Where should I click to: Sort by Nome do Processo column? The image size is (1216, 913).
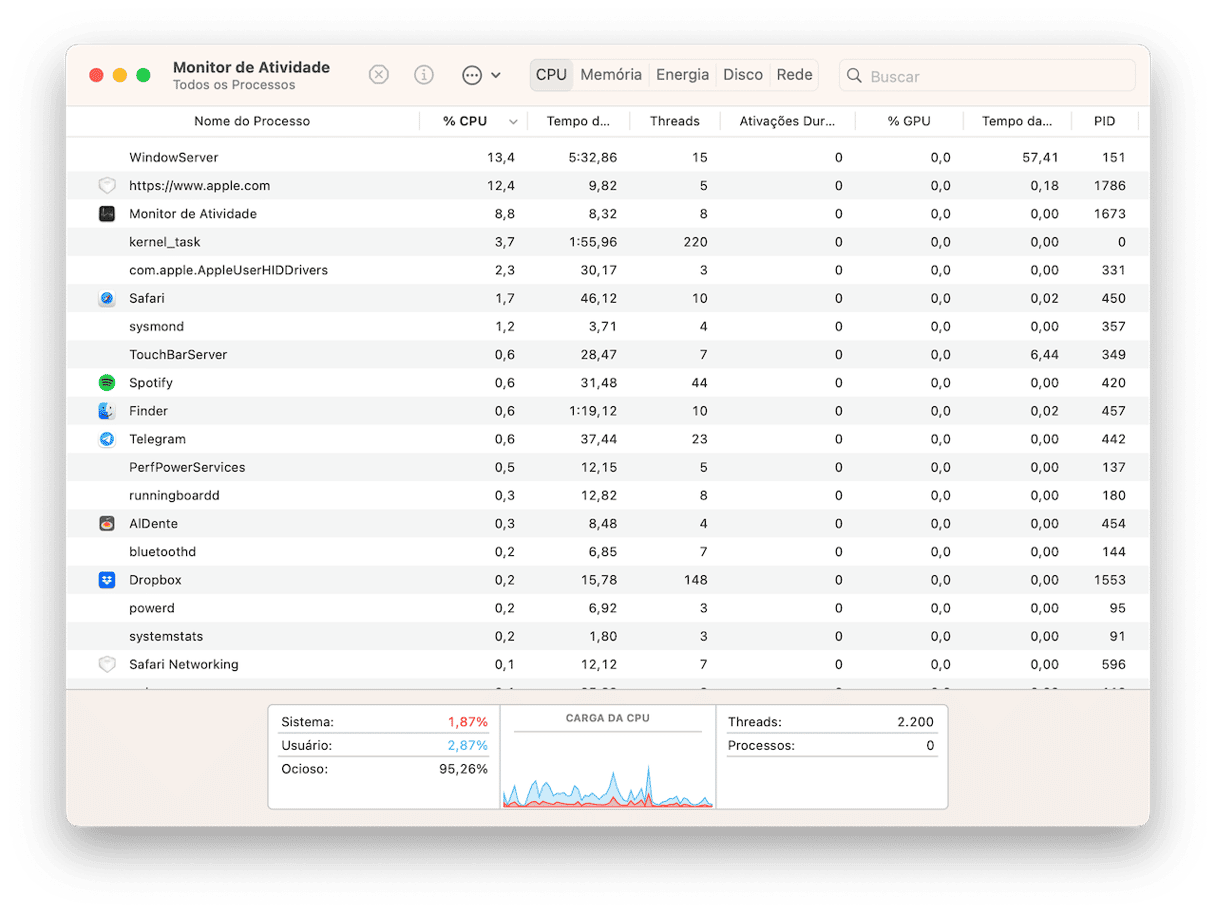[252, 121]
